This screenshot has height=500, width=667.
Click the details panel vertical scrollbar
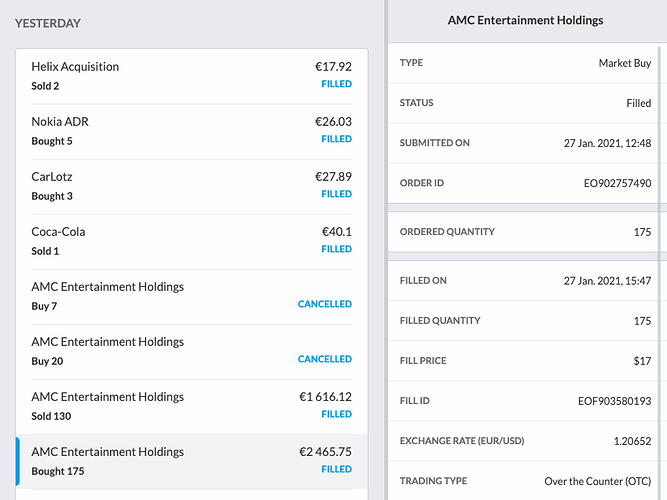click(660, 272)
